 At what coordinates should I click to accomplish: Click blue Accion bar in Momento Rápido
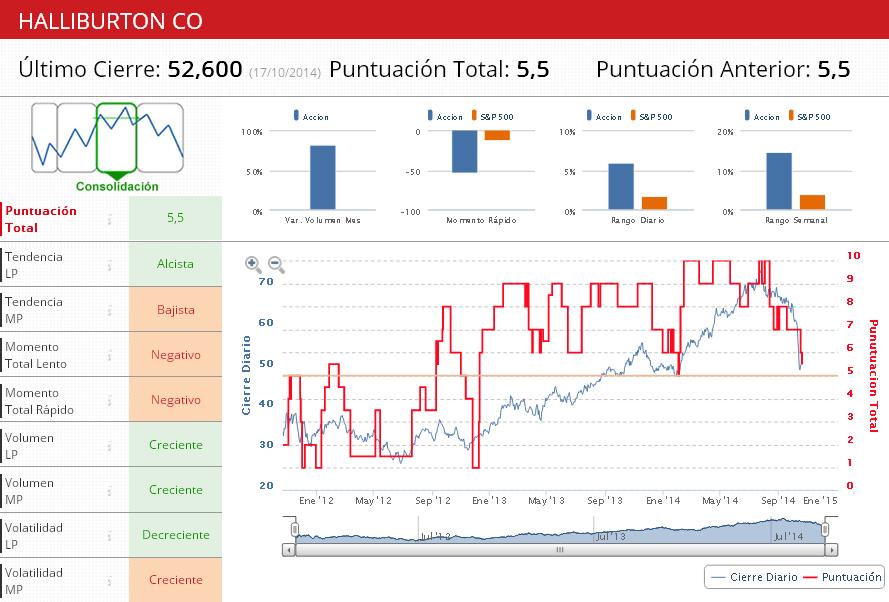click(464, 152)
